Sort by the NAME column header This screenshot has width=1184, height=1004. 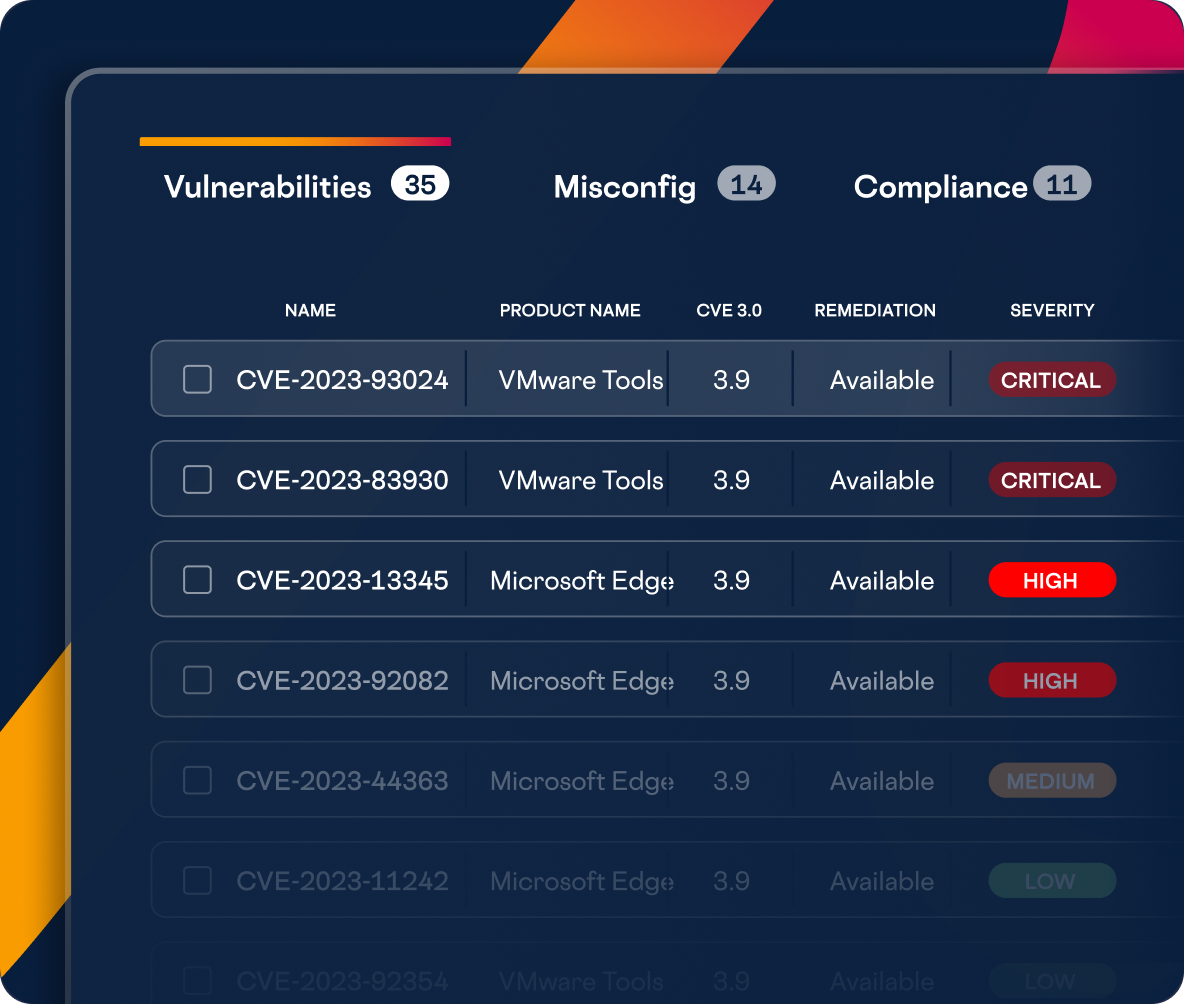[310, 310]
